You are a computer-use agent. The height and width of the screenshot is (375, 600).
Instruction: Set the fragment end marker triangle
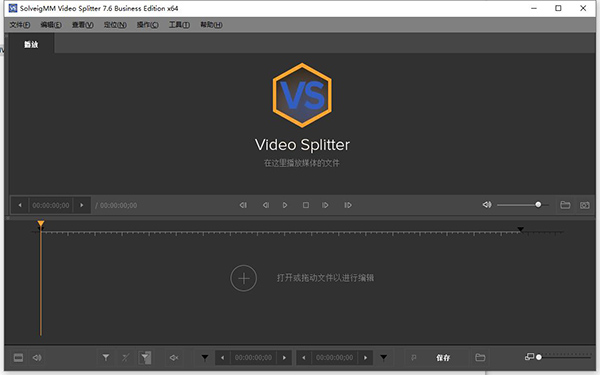pos(383,358)
